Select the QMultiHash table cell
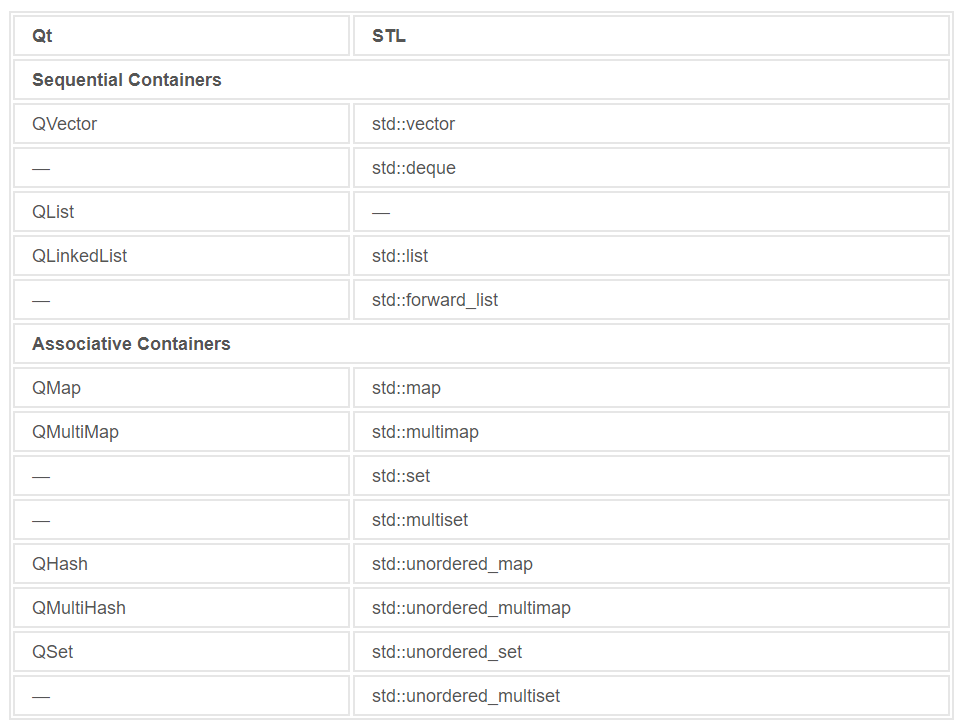Image resolution: width=966 pixels, height=726 pixels. click(x=79, y=608)
